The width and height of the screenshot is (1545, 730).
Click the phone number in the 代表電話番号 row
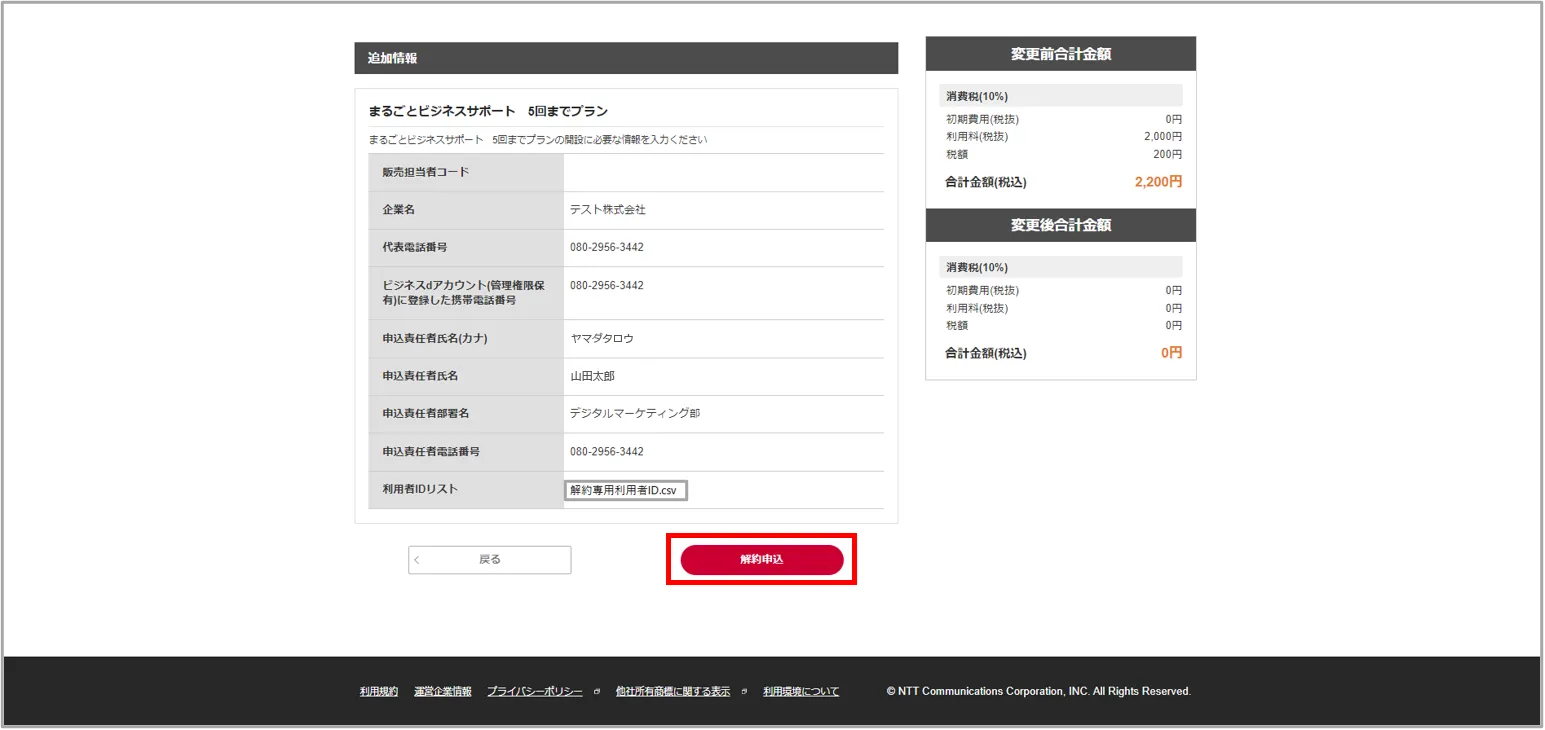click(607, 247)
